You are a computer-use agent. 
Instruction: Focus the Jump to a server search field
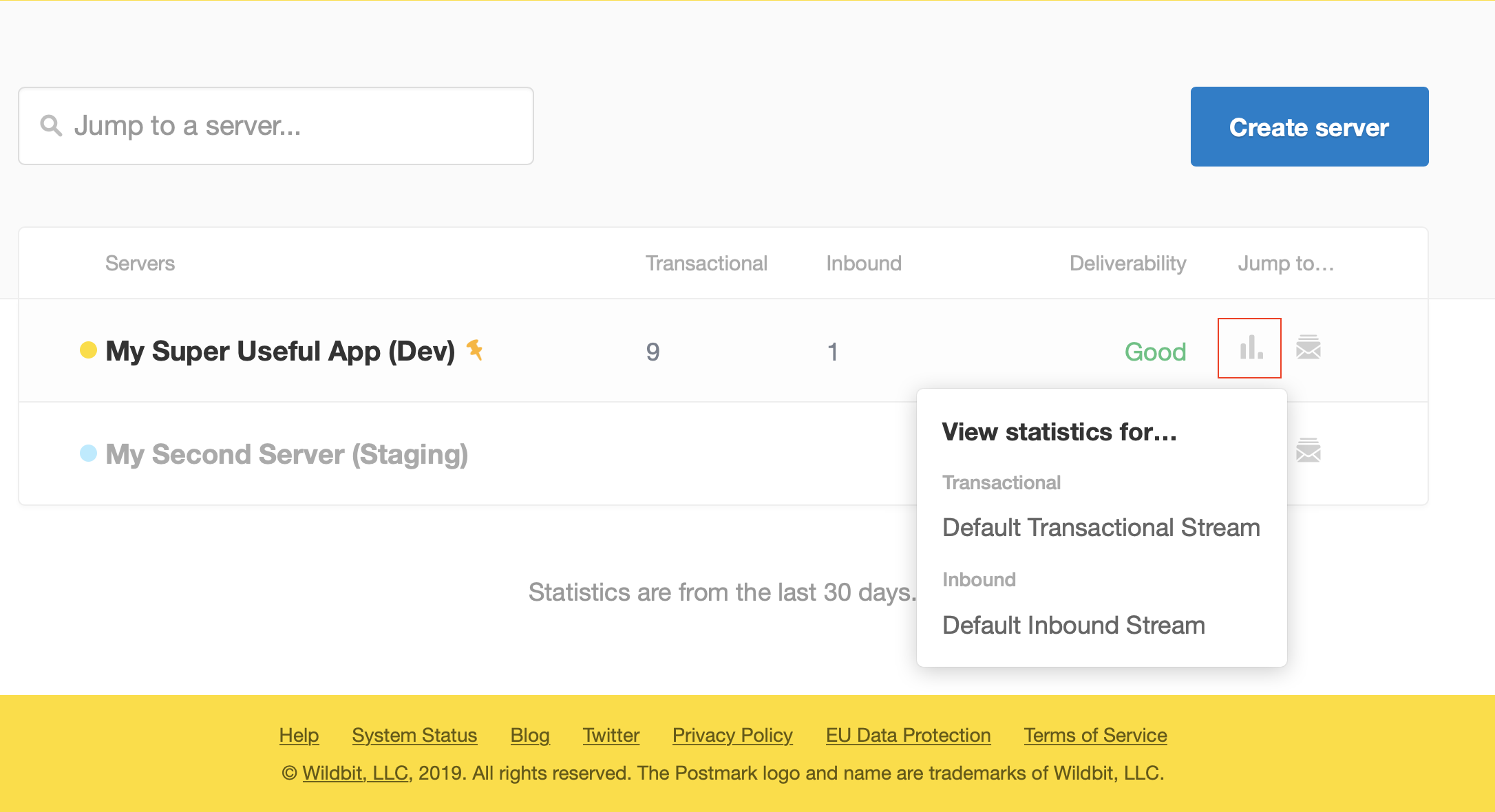coord(276,126)
